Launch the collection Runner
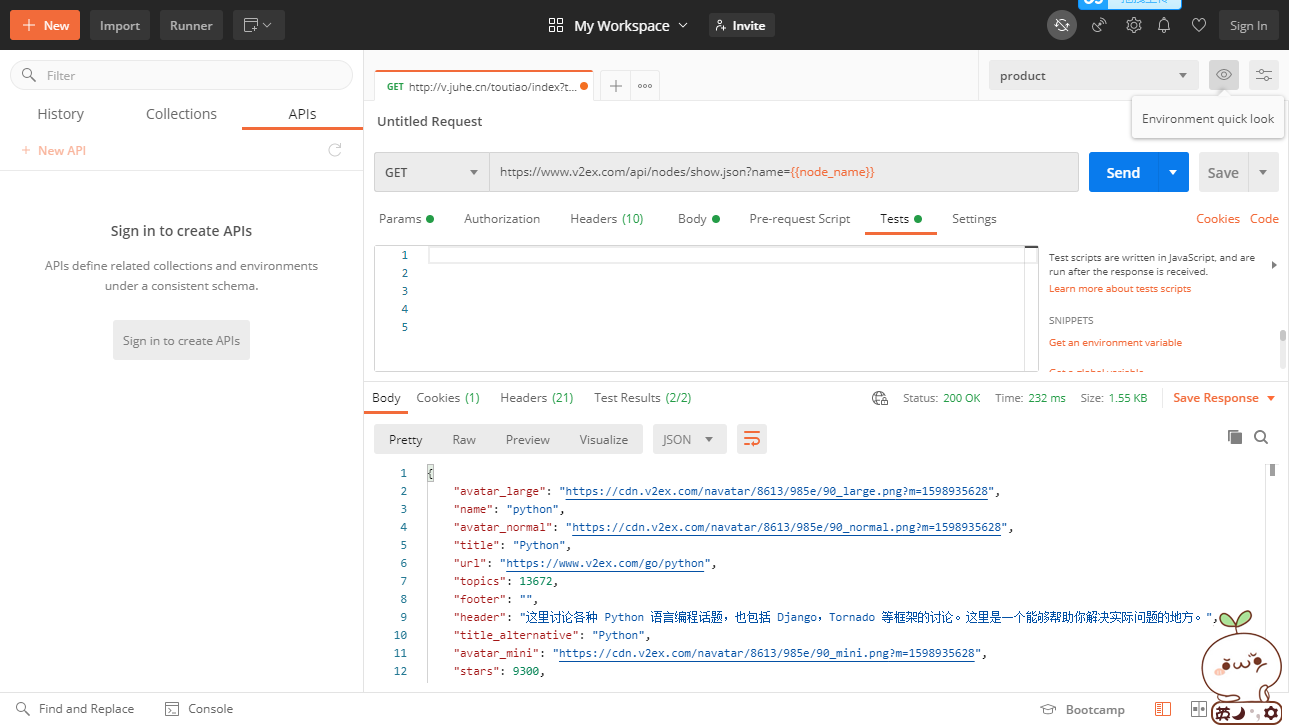This screenshot has width=1289, height=725. coord(191,25)
